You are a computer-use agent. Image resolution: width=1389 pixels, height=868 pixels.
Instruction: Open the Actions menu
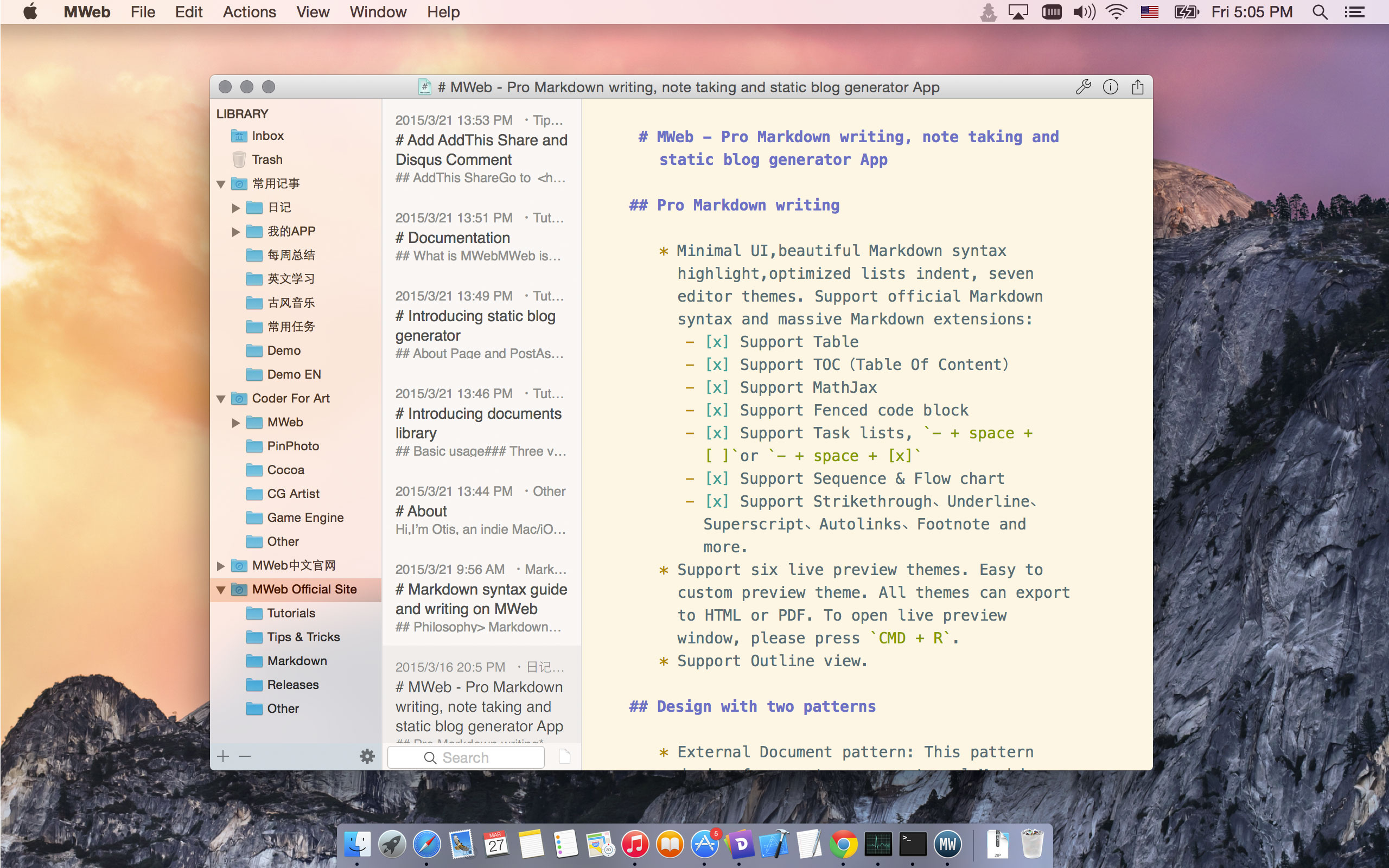[x=249, y=12]
